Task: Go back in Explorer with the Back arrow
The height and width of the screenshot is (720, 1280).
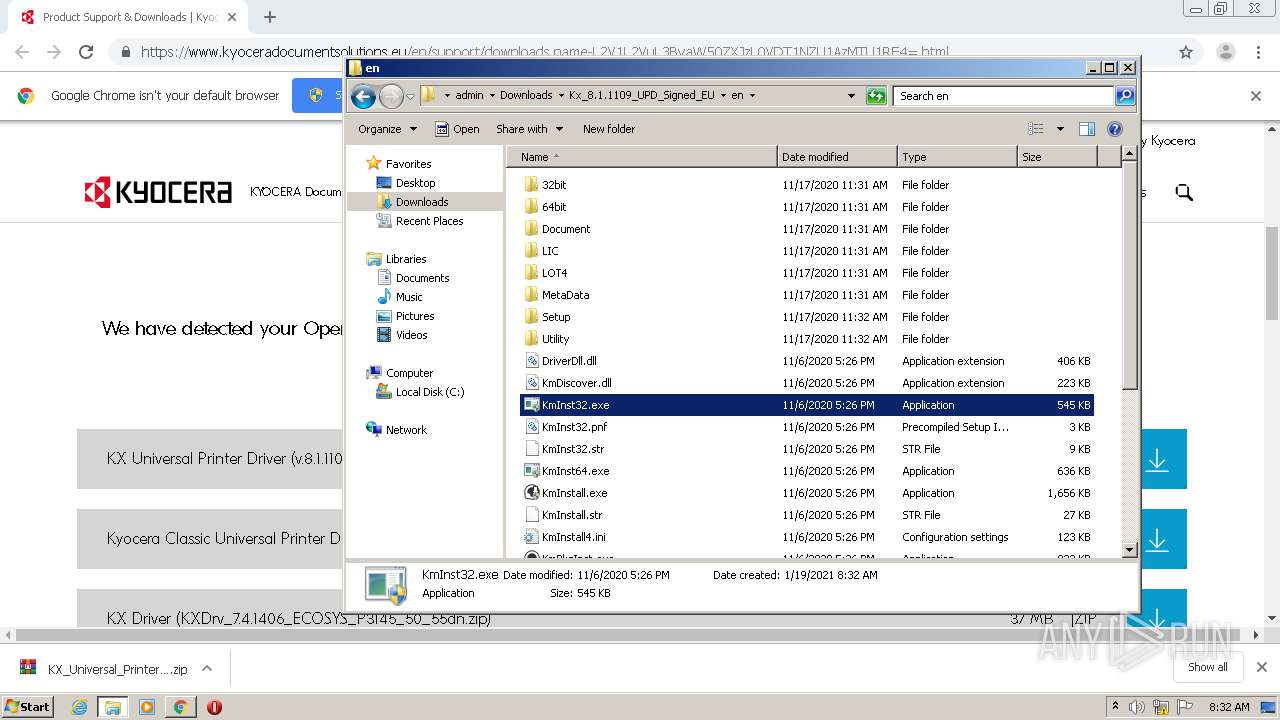Action: pyautogui.click(x=363, y=96)
